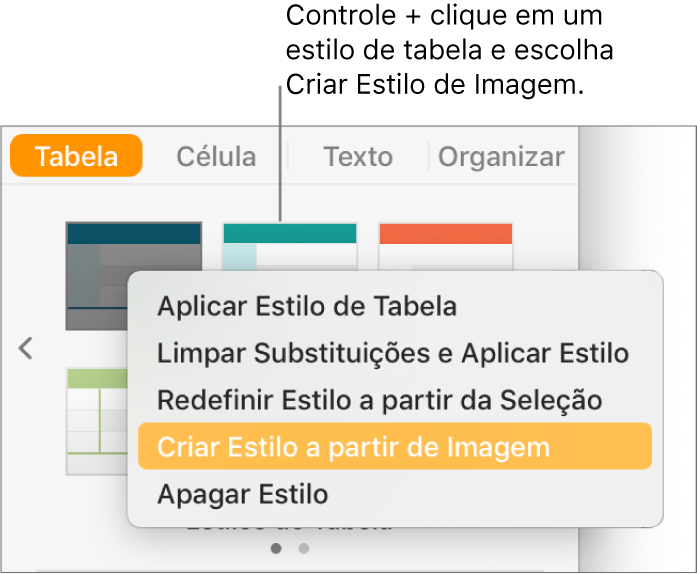Choose Aplicar Estilo de Tabela
697x574 pixels.
tap(307, 306)
